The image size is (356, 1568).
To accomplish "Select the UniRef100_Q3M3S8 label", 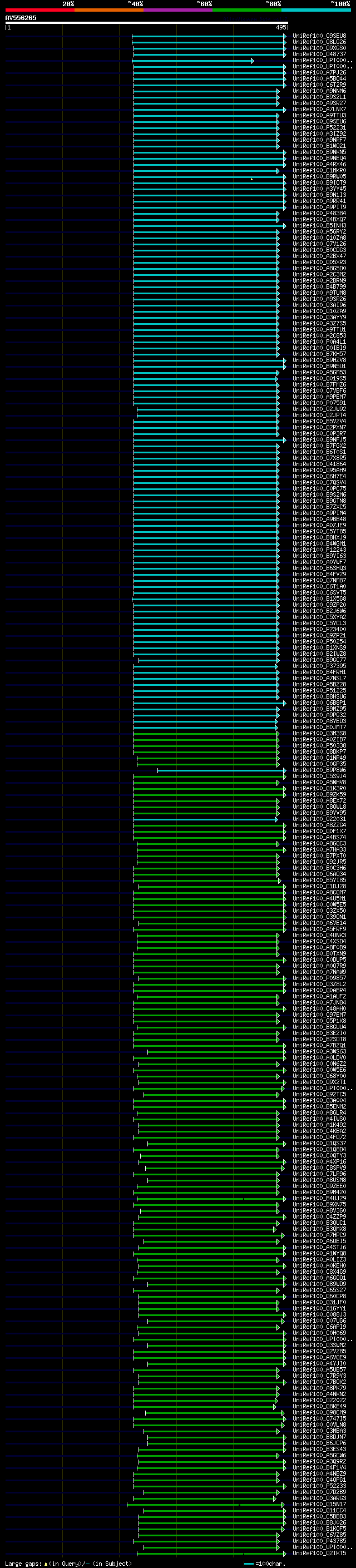I will [x=319, y=734].
